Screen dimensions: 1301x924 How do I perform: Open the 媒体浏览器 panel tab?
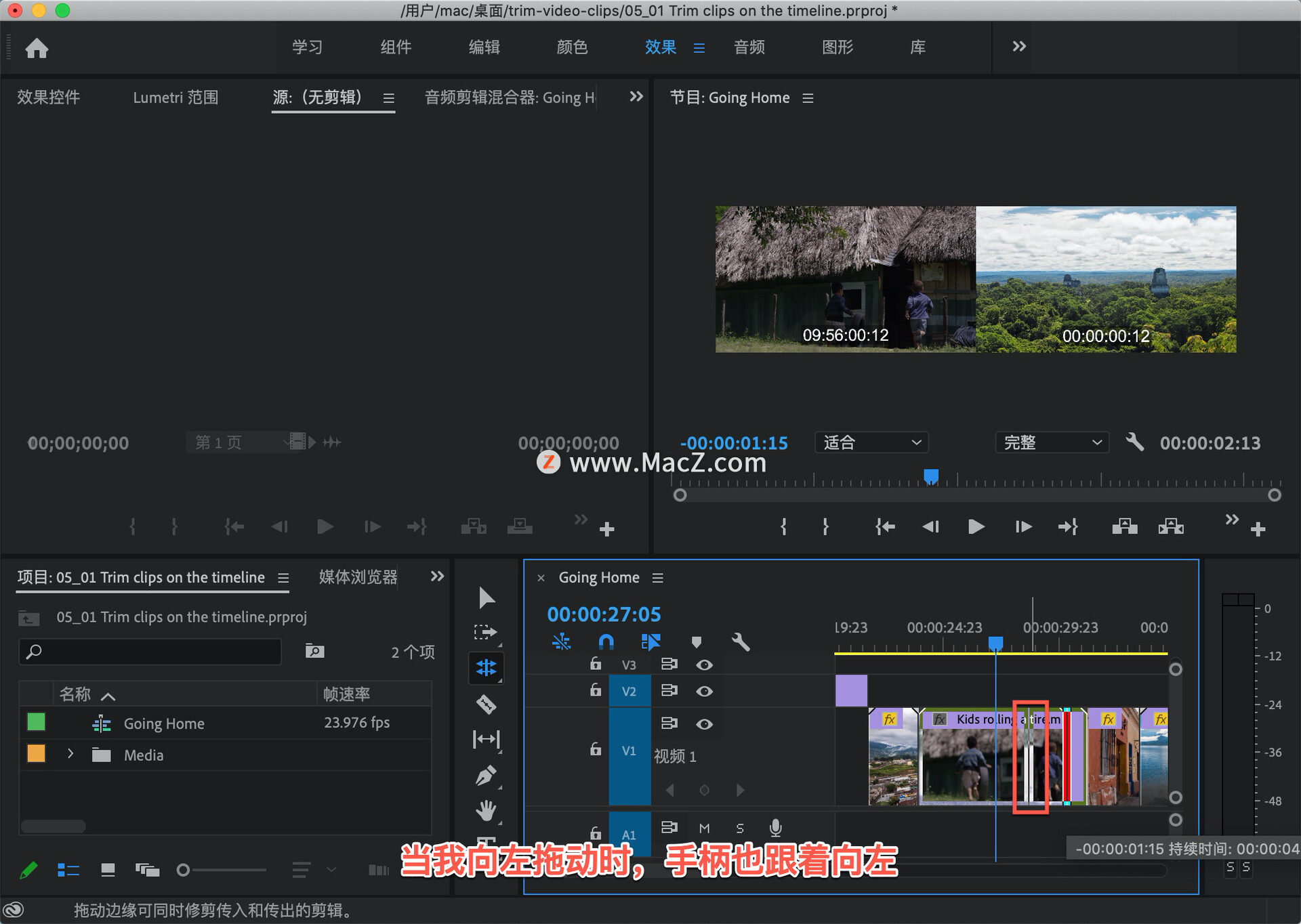pyautogui.click(x=358, y=577)
